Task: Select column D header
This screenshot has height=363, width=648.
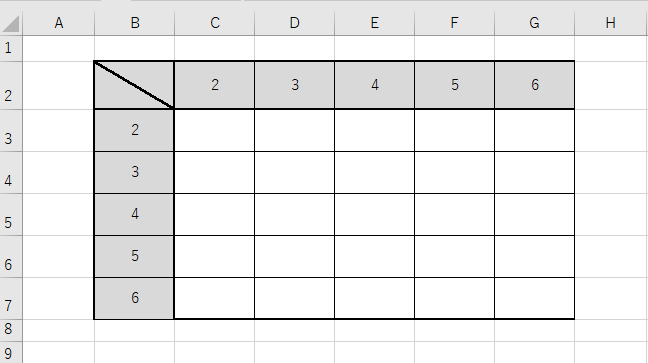Action: coord(295,23)
